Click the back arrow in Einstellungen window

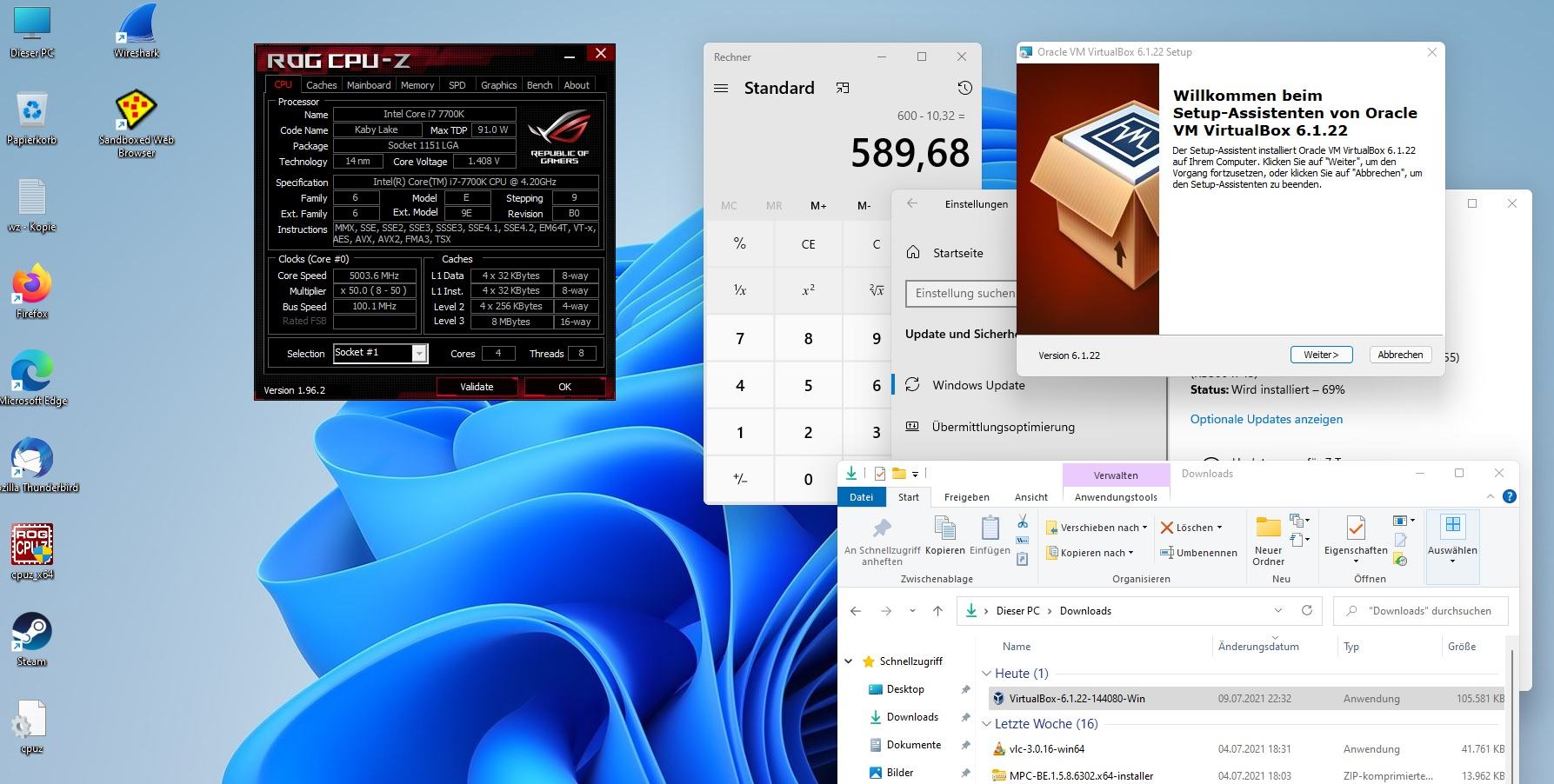[x=911, y=203]
